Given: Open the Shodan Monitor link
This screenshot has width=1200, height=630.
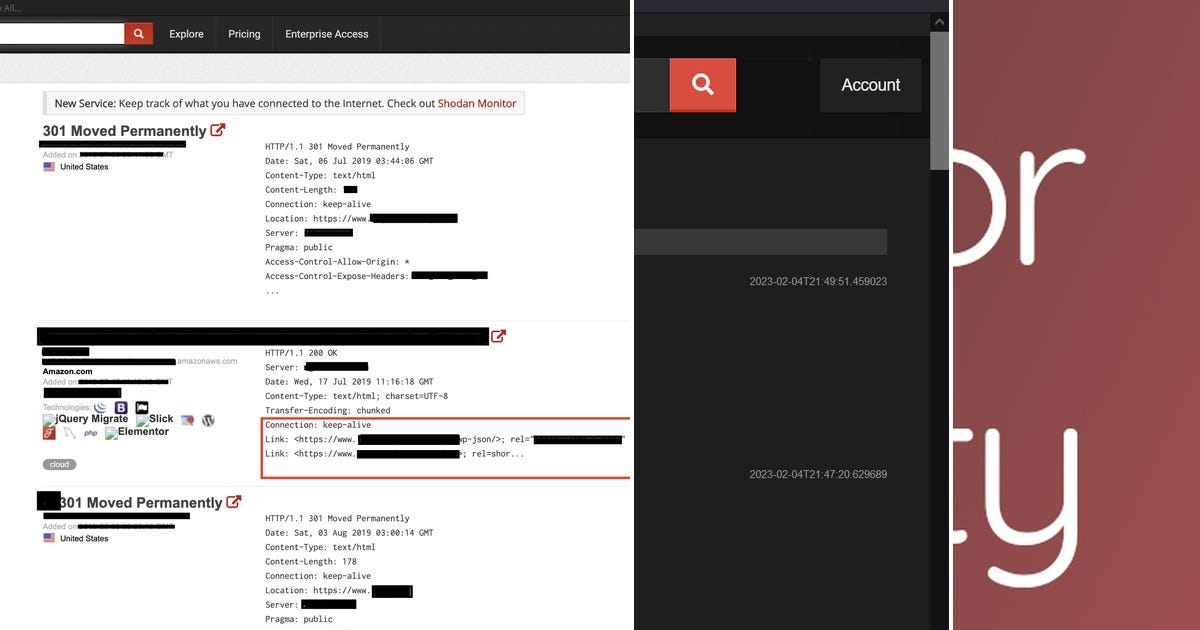Looking at the screenshot, I should tap(477, 103).
